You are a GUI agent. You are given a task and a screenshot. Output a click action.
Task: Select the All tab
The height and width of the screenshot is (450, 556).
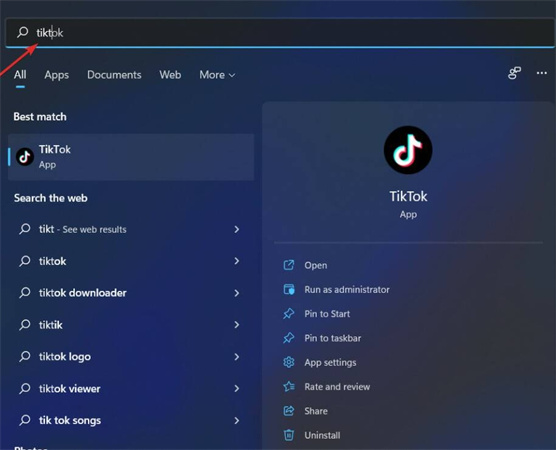[20, 75]
